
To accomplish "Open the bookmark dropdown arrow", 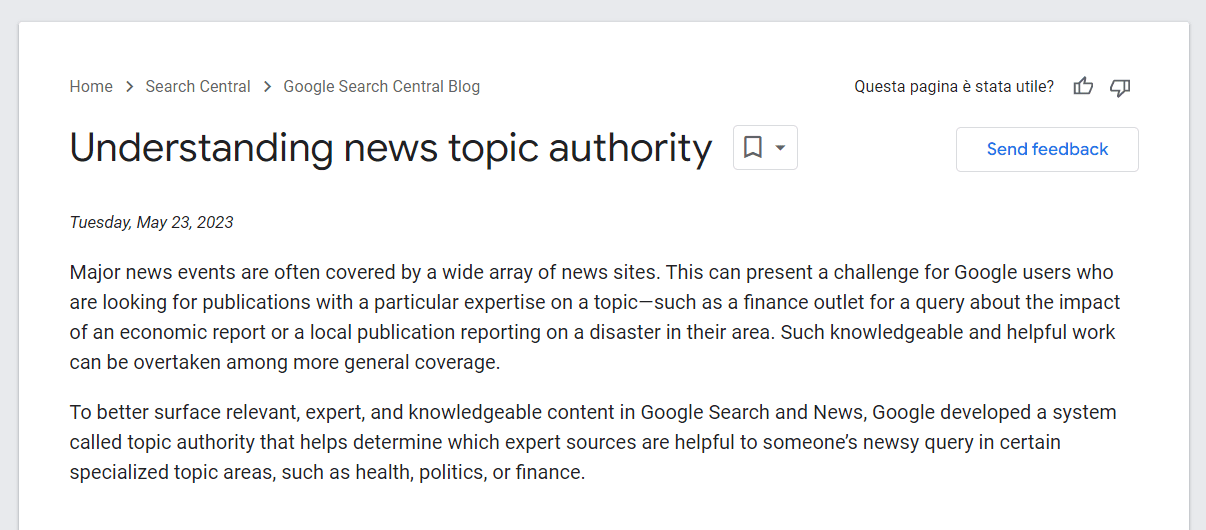I will point(780,148).
